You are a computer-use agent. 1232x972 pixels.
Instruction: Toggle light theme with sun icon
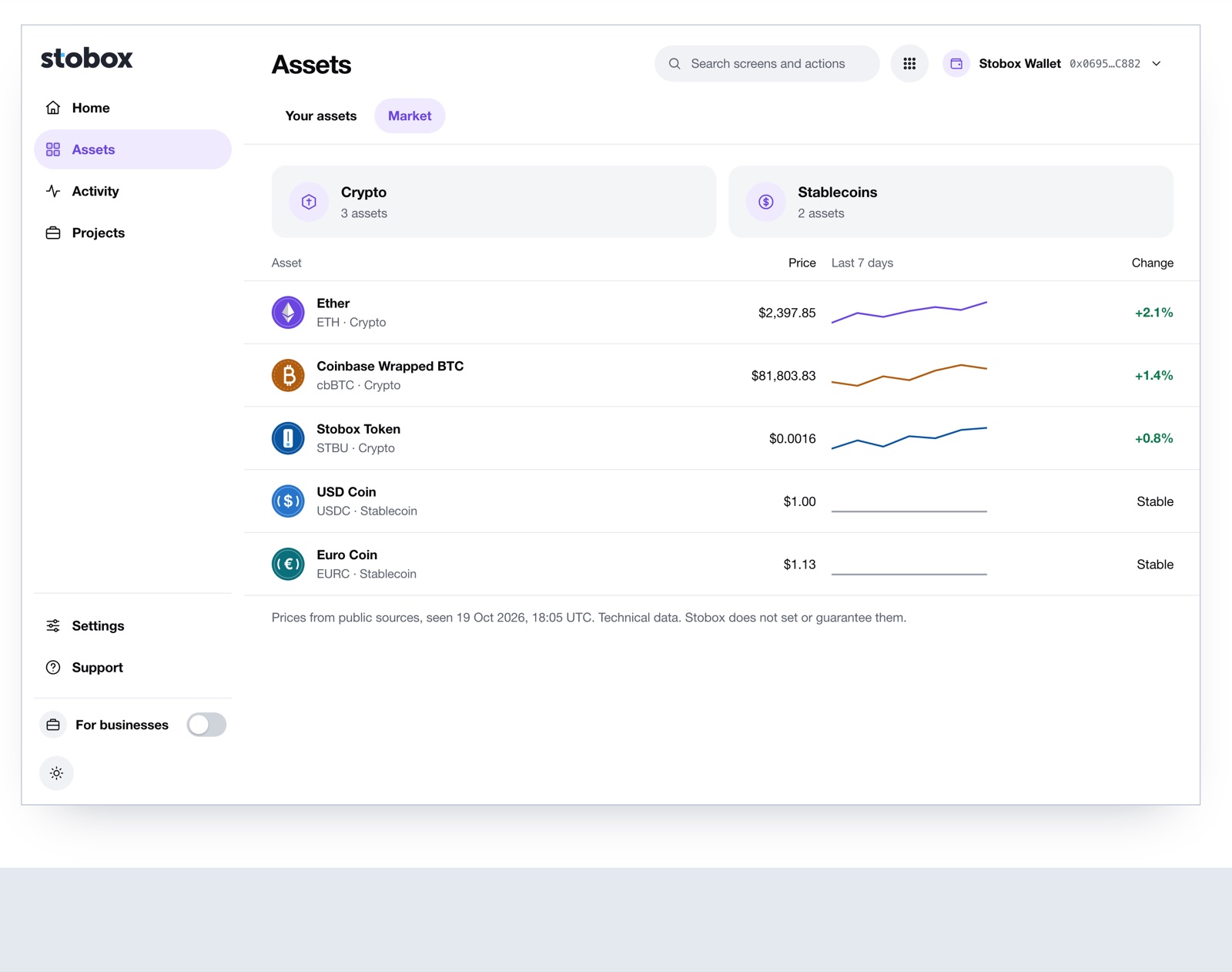(x=56, y=773)
